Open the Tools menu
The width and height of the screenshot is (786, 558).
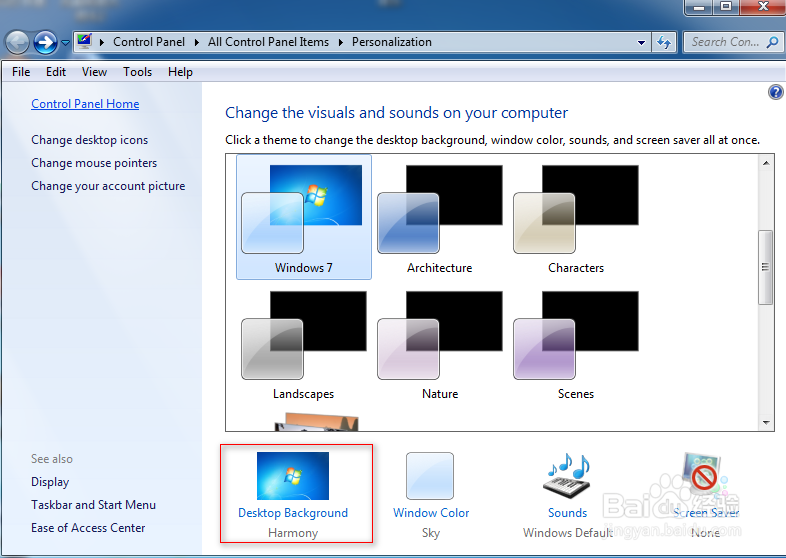coord(137,72)
